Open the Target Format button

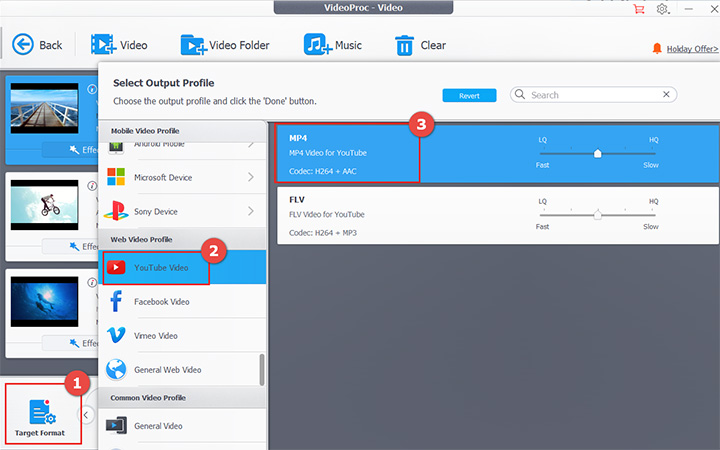tap(43, 416)
